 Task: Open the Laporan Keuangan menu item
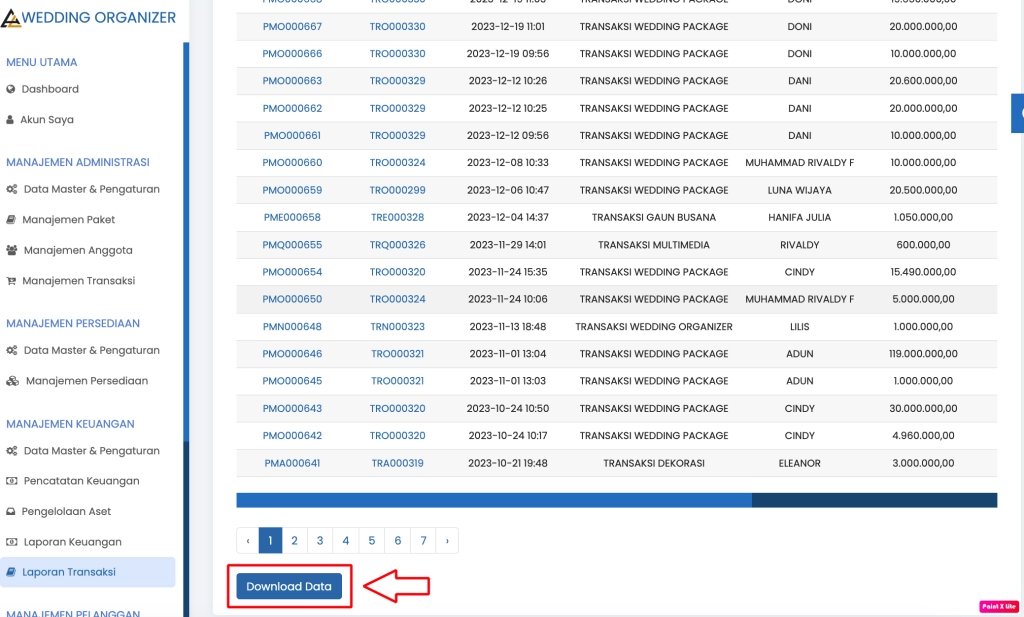[73, 541]
